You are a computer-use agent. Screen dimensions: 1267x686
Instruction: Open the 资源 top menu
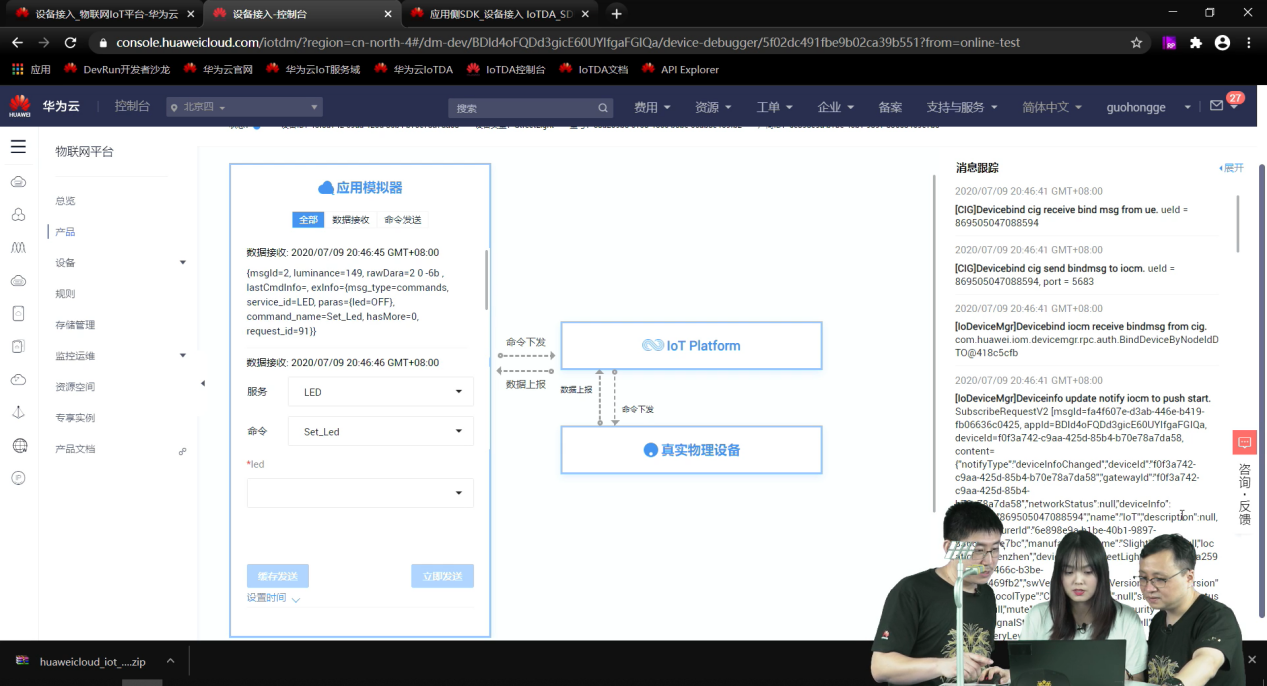coord(713,107)
